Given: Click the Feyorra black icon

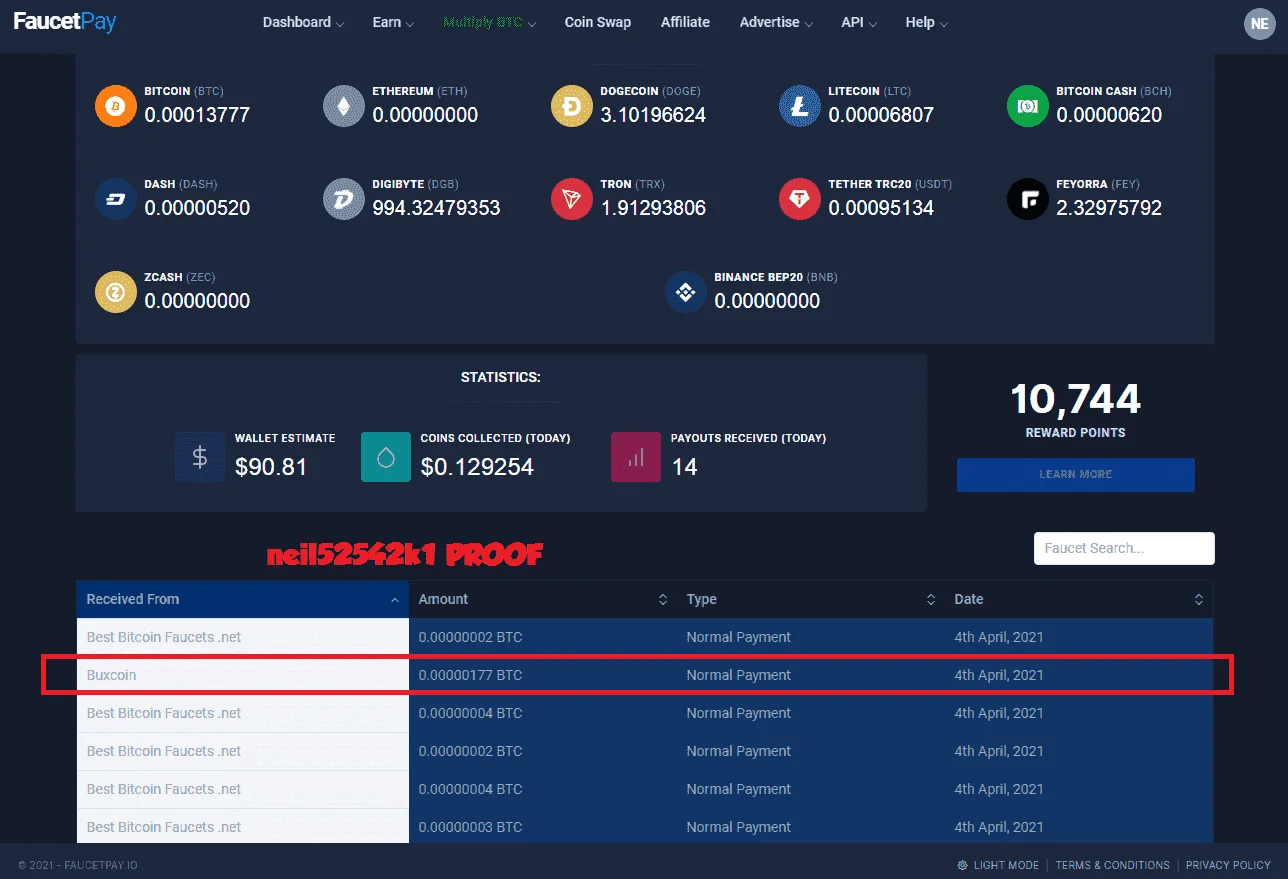Looking at the screenshot, I should (1027, 199).
